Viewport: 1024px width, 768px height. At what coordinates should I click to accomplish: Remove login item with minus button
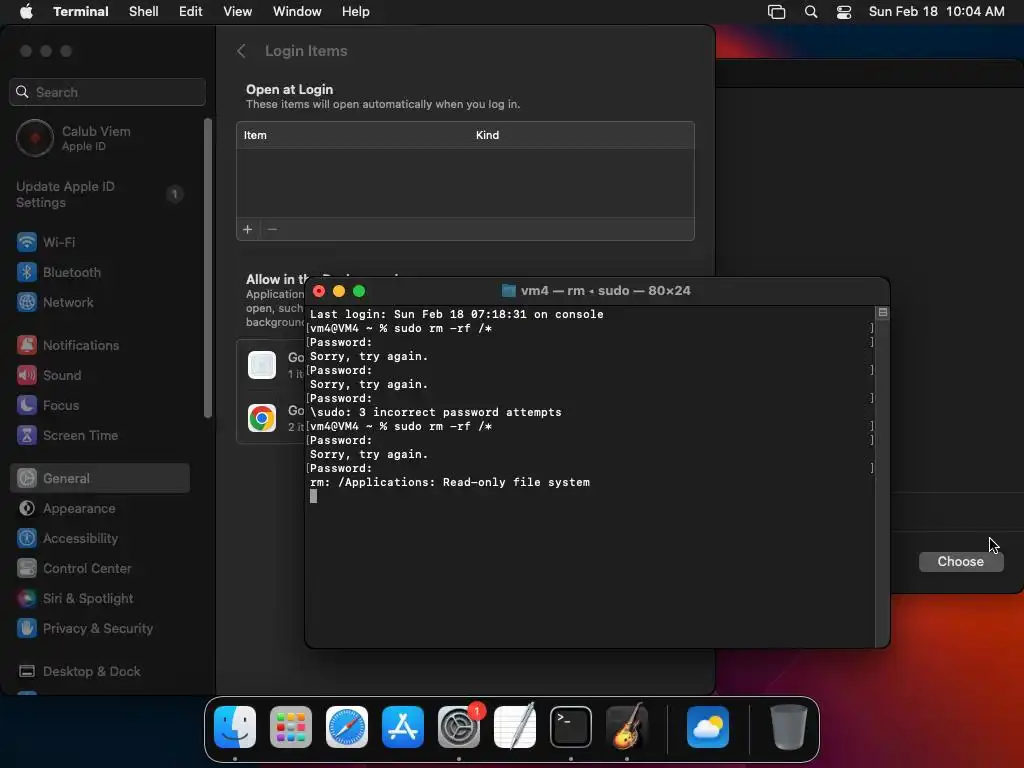click(x=272, y=229)
